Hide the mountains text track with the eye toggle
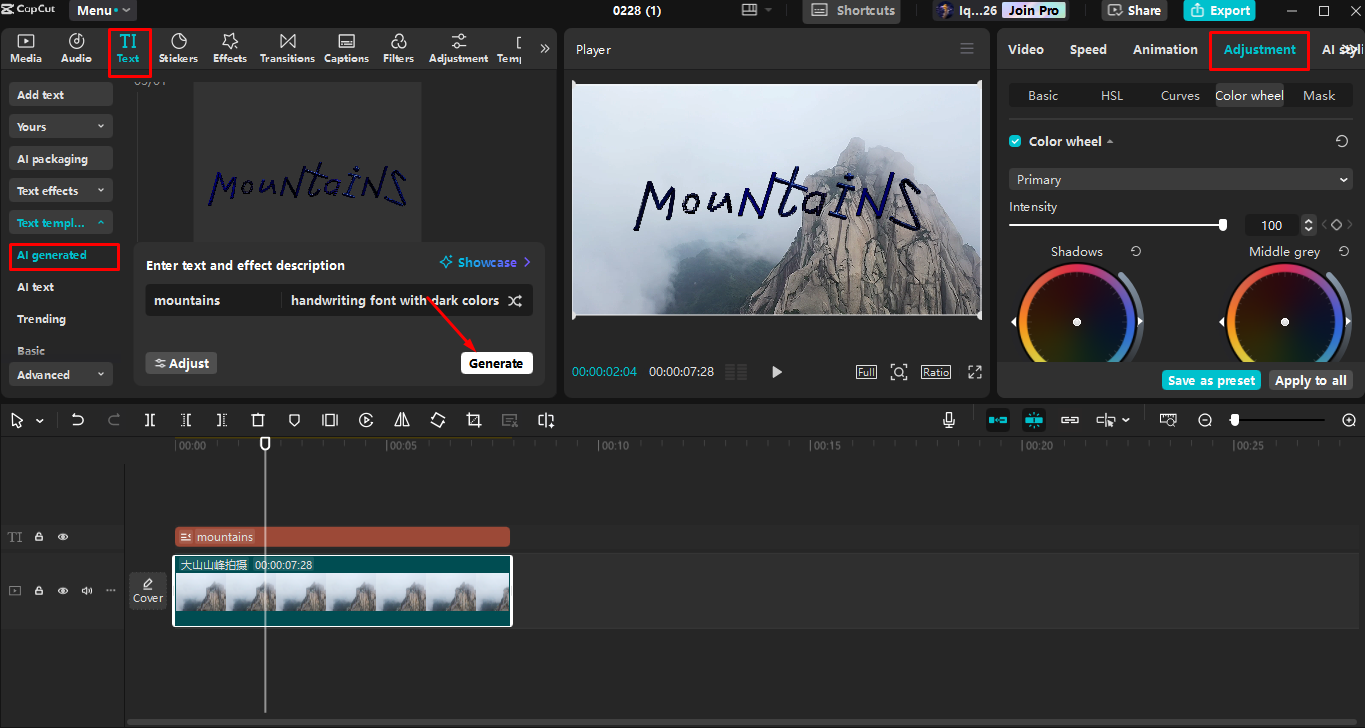Screen dimensions: 1365x728 [x=62, y=537]
